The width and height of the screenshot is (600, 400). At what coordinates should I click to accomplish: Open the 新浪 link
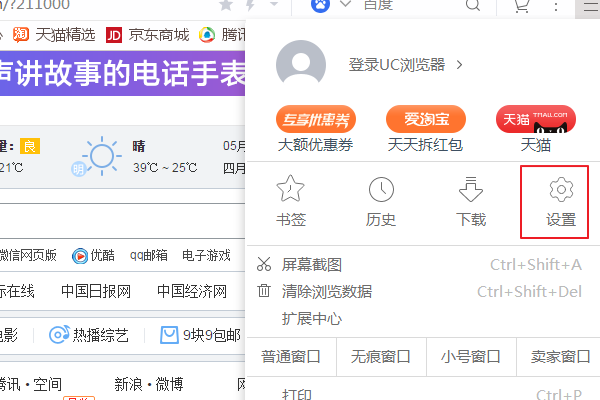pos(128,384)
